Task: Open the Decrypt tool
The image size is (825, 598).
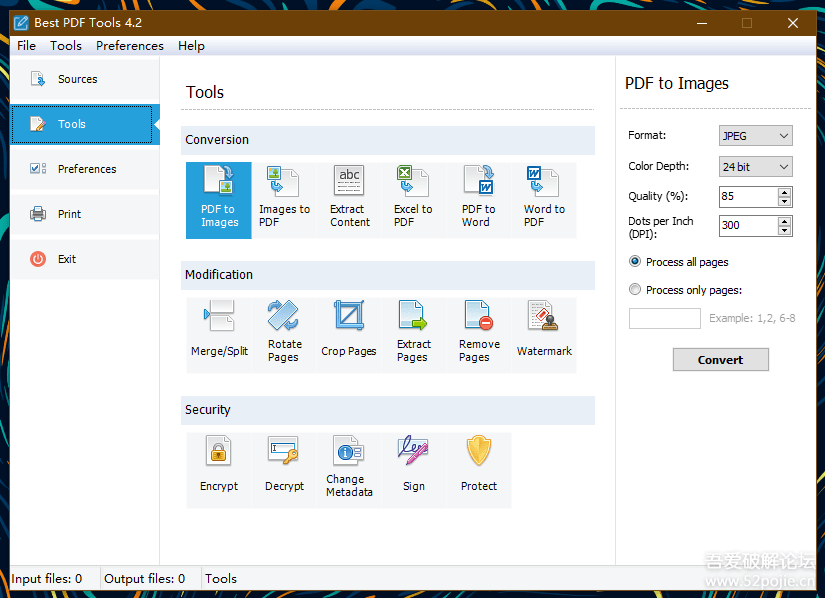Action: pos(284,470)
